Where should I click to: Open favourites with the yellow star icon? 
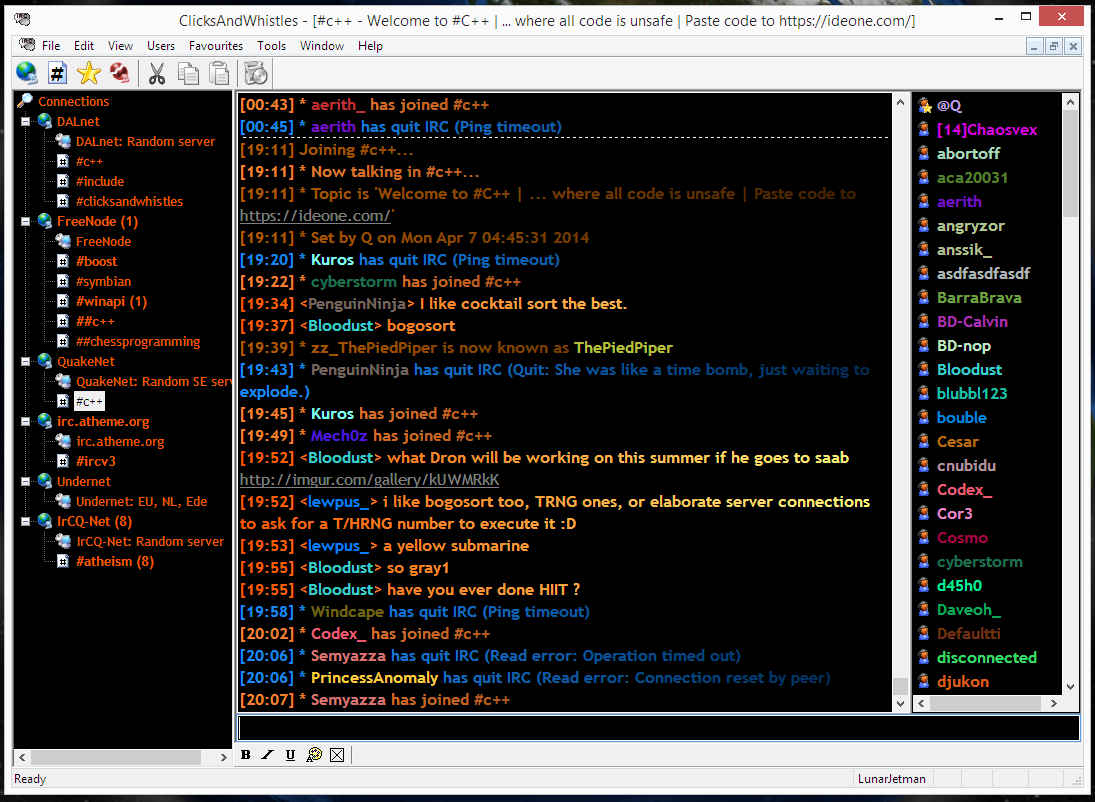89,73
